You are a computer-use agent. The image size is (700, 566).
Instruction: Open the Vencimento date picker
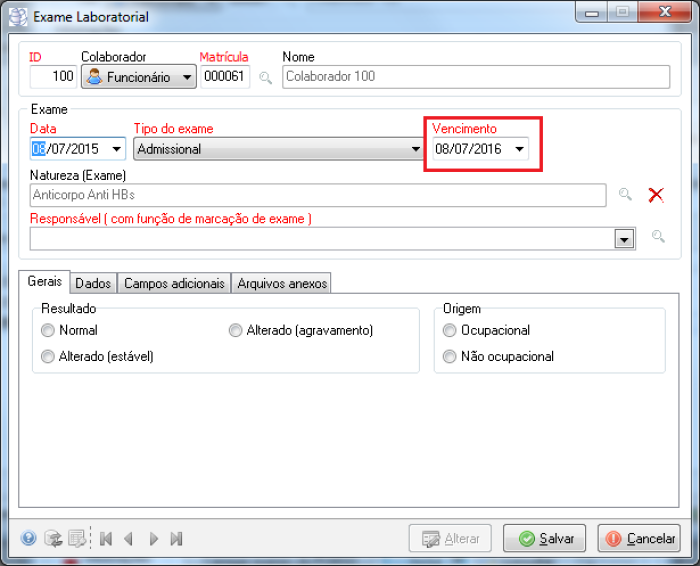pyautogui.click(x=518, y=149)
